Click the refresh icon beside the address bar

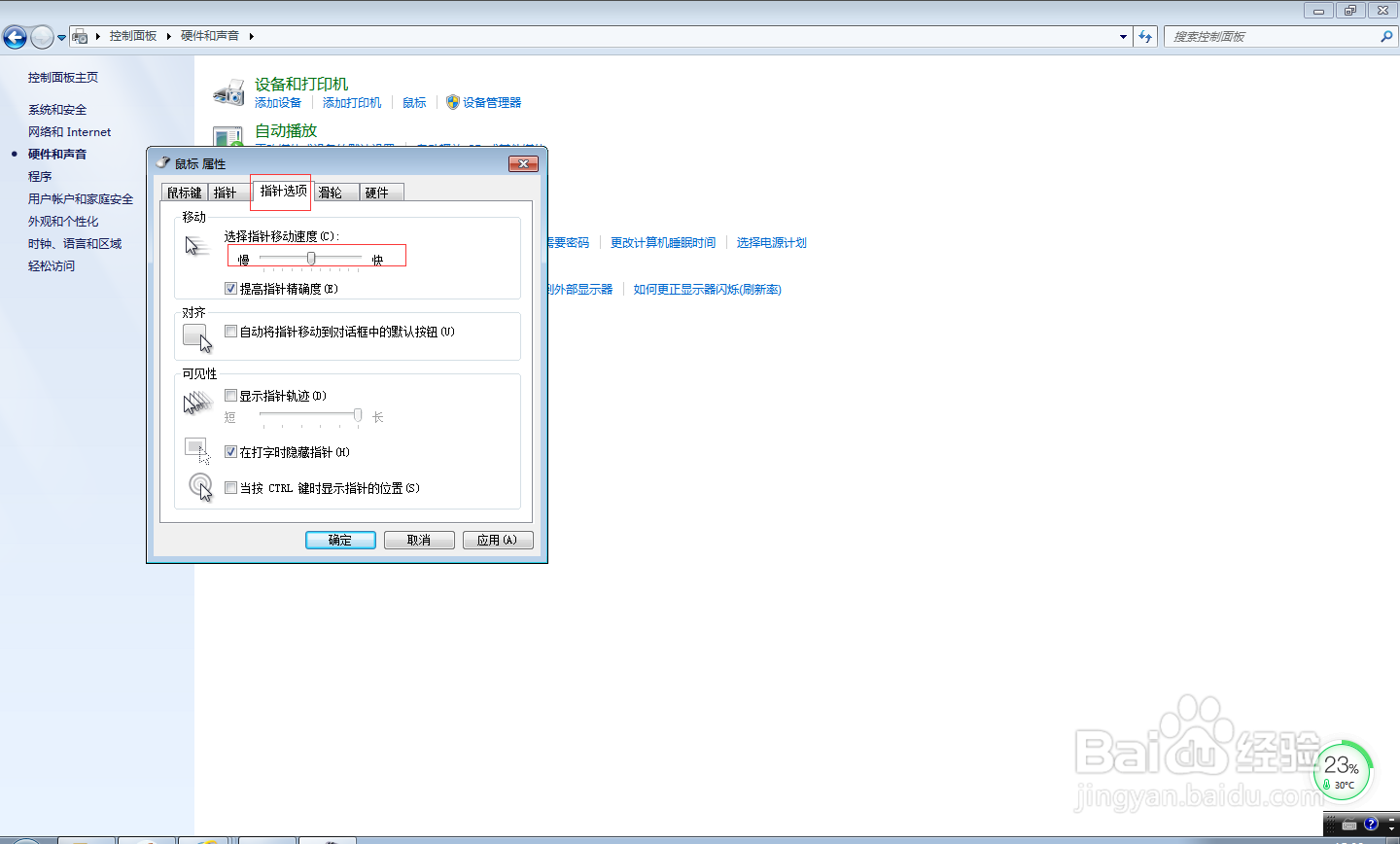(1145, 36)
